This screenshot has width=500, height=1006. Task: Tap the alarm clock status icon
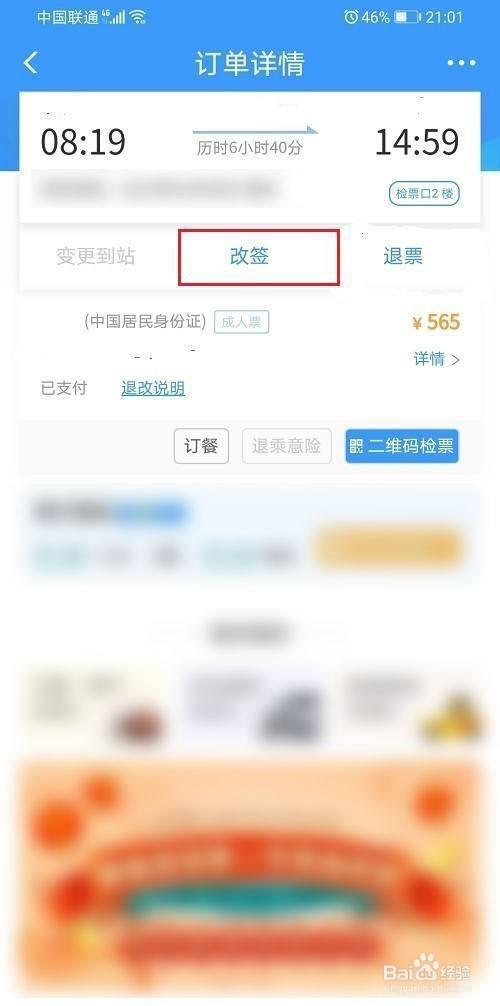pos(350,17)
